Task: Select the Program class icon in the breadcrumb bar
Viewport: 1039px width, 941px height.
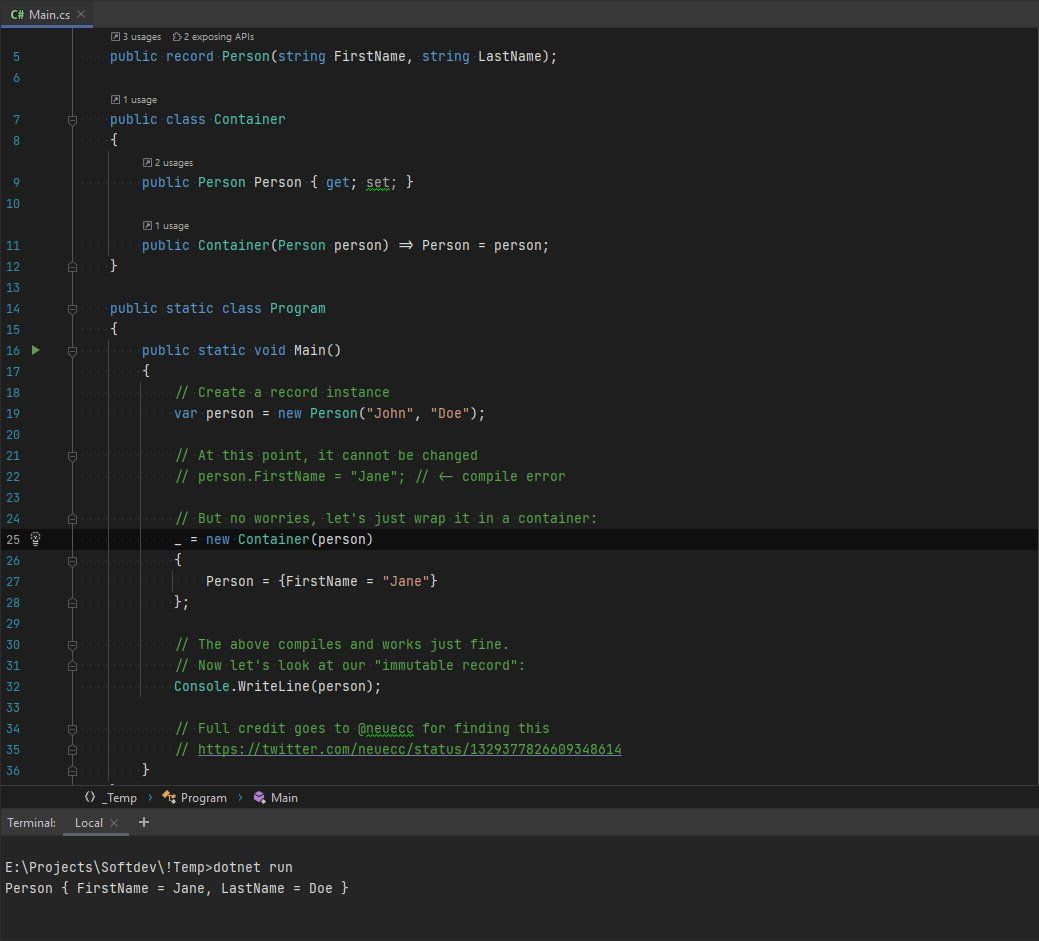Action: point(168,797)
